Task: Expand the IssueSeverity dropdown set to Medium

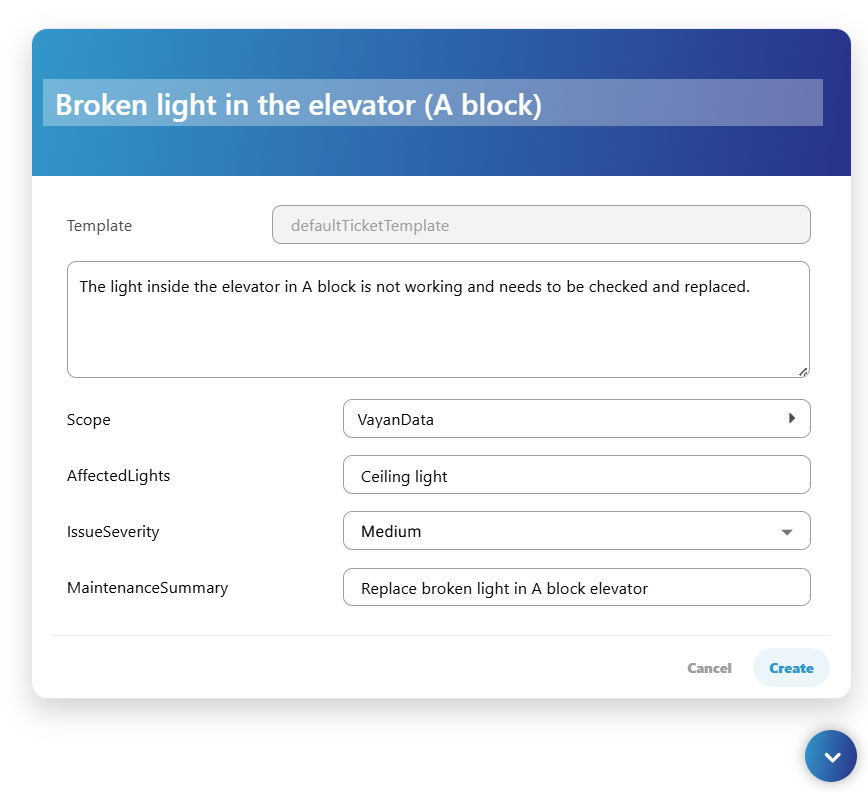Action: [x=576, y=531]
